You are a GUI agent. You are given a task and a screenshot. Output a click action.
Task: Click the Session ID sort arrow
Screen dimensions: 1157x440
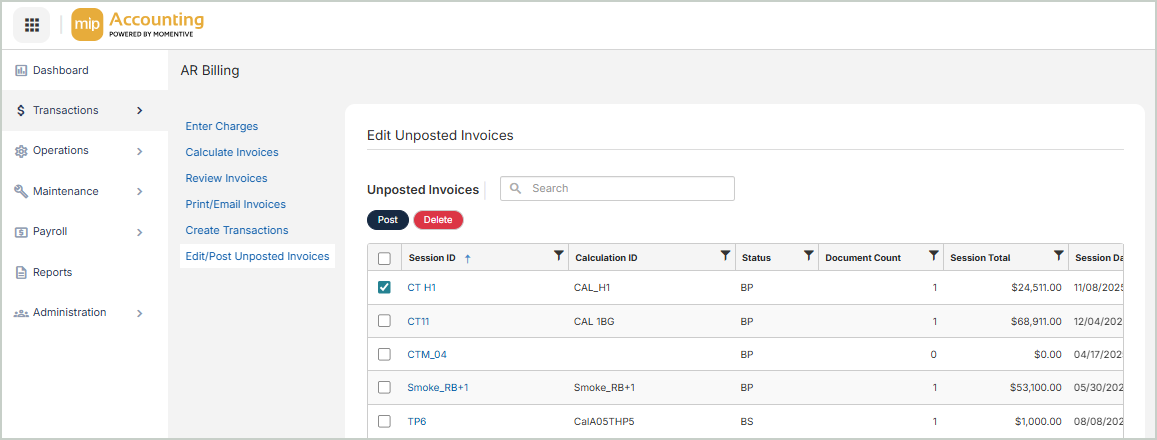tap(468, 258)
